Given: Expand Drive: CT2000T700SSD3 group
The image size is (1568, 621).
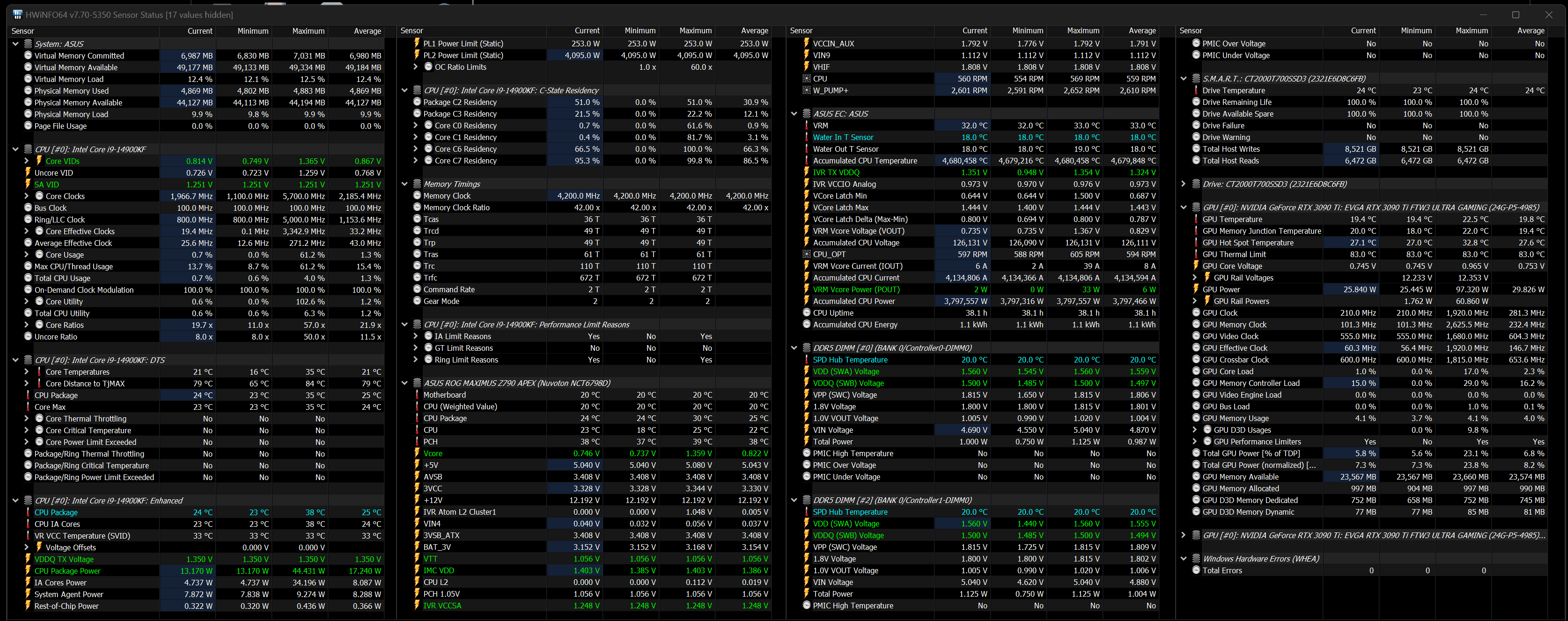Looking at the screenshot, I should point(1183,184).
